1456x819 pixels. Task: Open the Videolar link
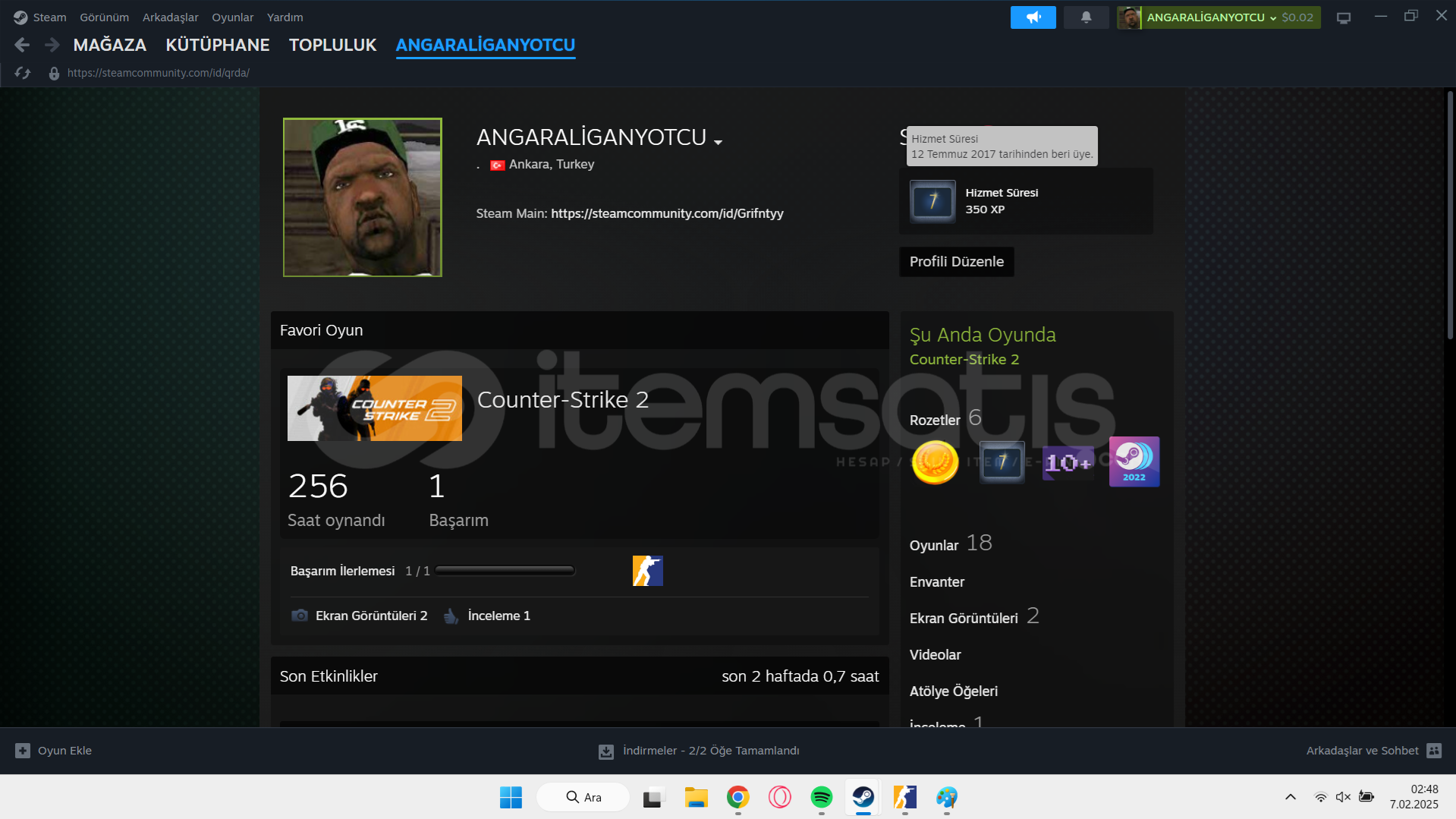click(935, 655)
